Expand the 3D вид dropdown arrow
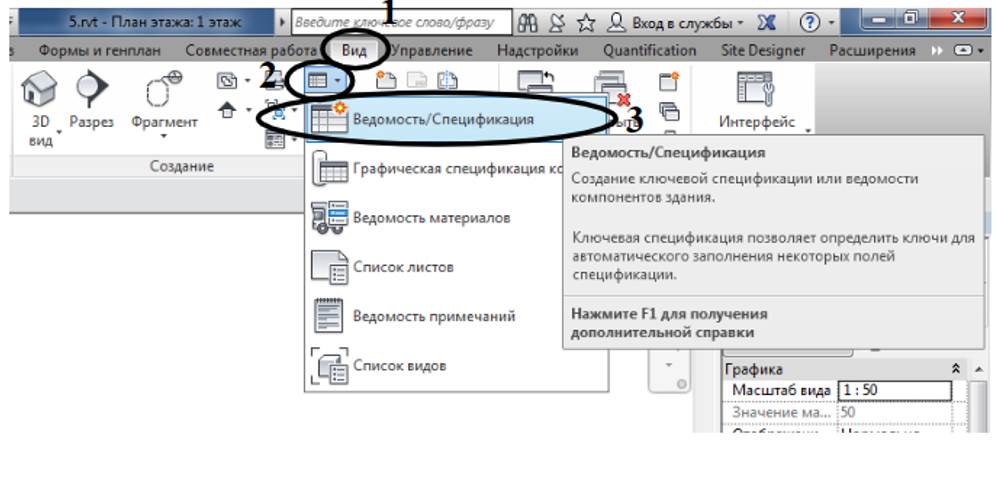 [x=59, y=132]
